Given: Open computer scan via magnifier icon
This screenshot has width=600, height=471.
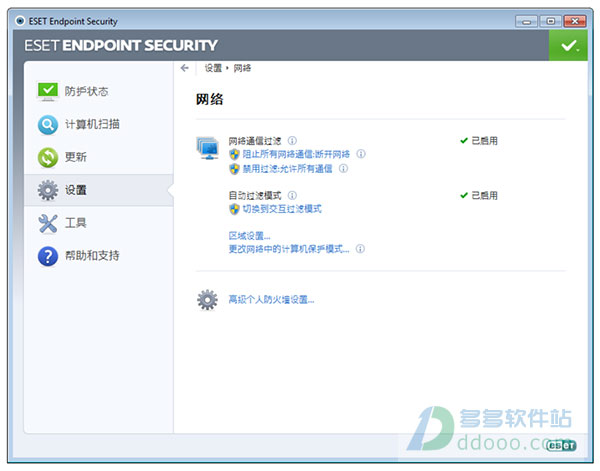Looking at the screenshot, I should point(48,124).
